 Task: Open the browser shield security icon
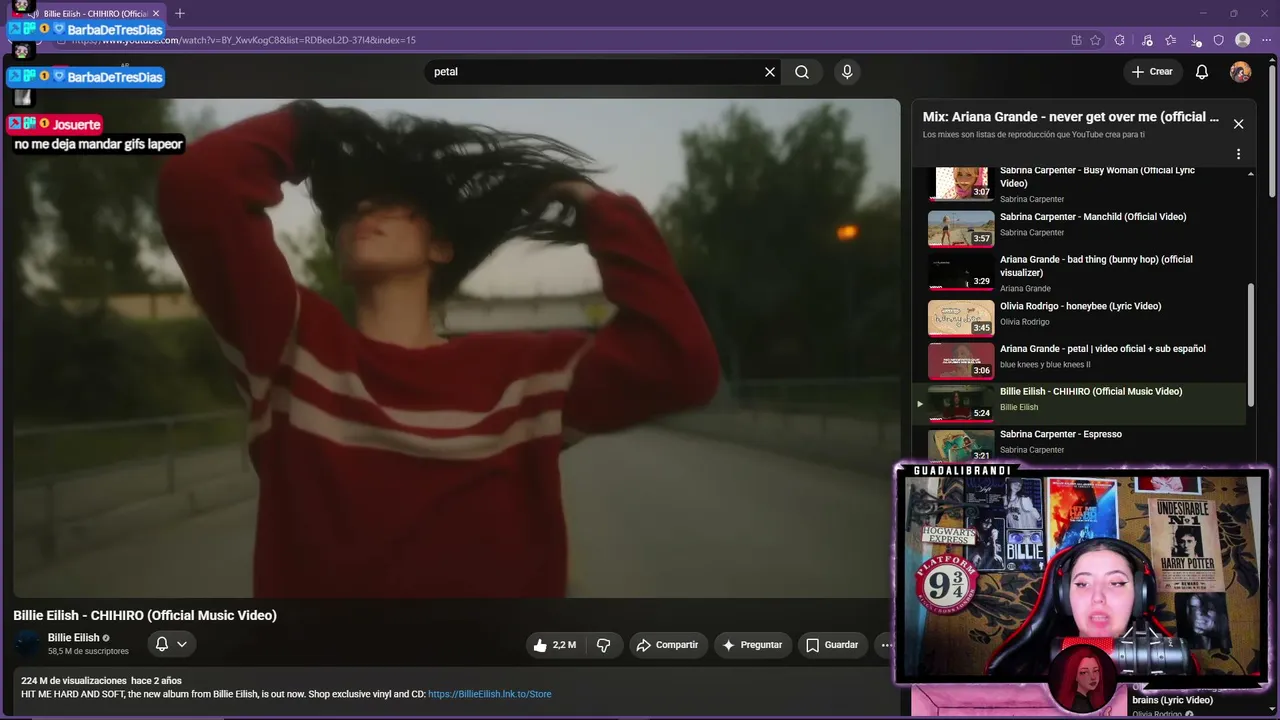(x=1218, y=40)
